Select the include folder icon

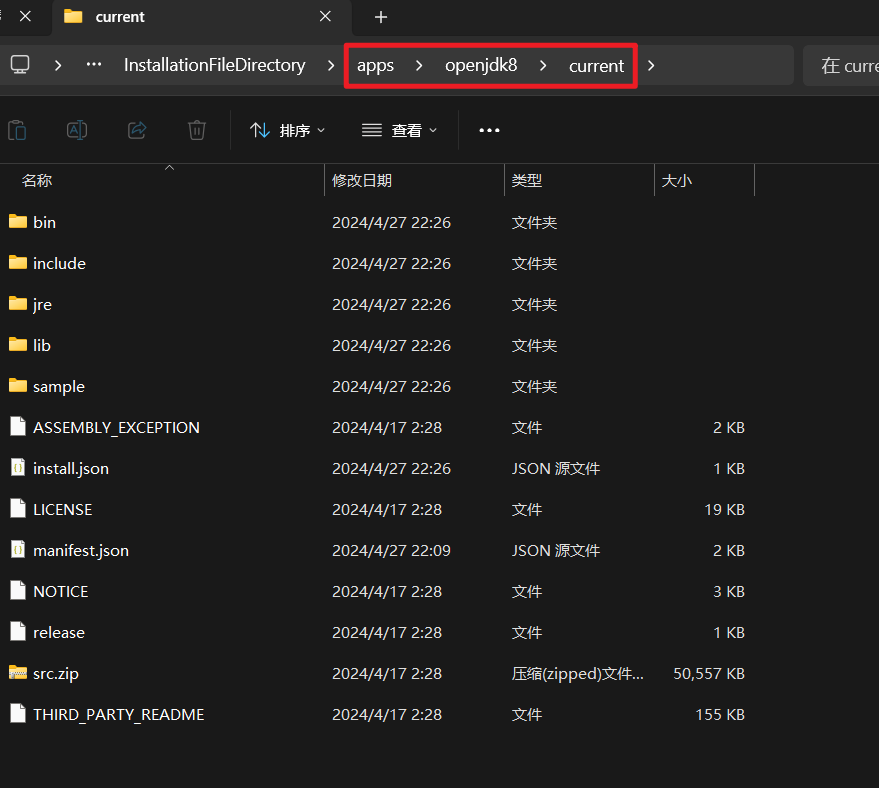pyautogui.click(x=18, y=262)
